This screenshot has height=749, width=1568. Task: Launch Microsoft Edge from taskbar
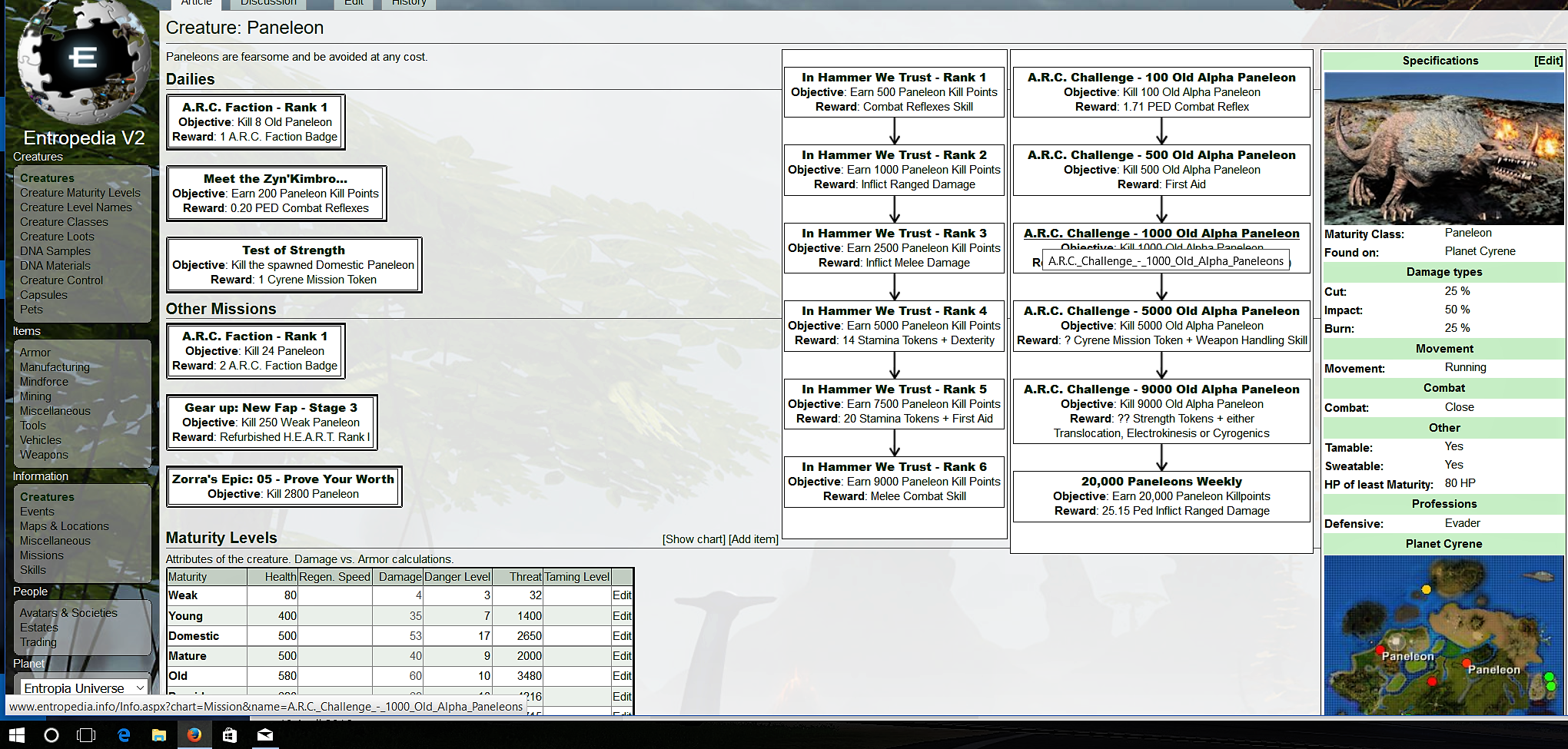[x=124, y=735]
